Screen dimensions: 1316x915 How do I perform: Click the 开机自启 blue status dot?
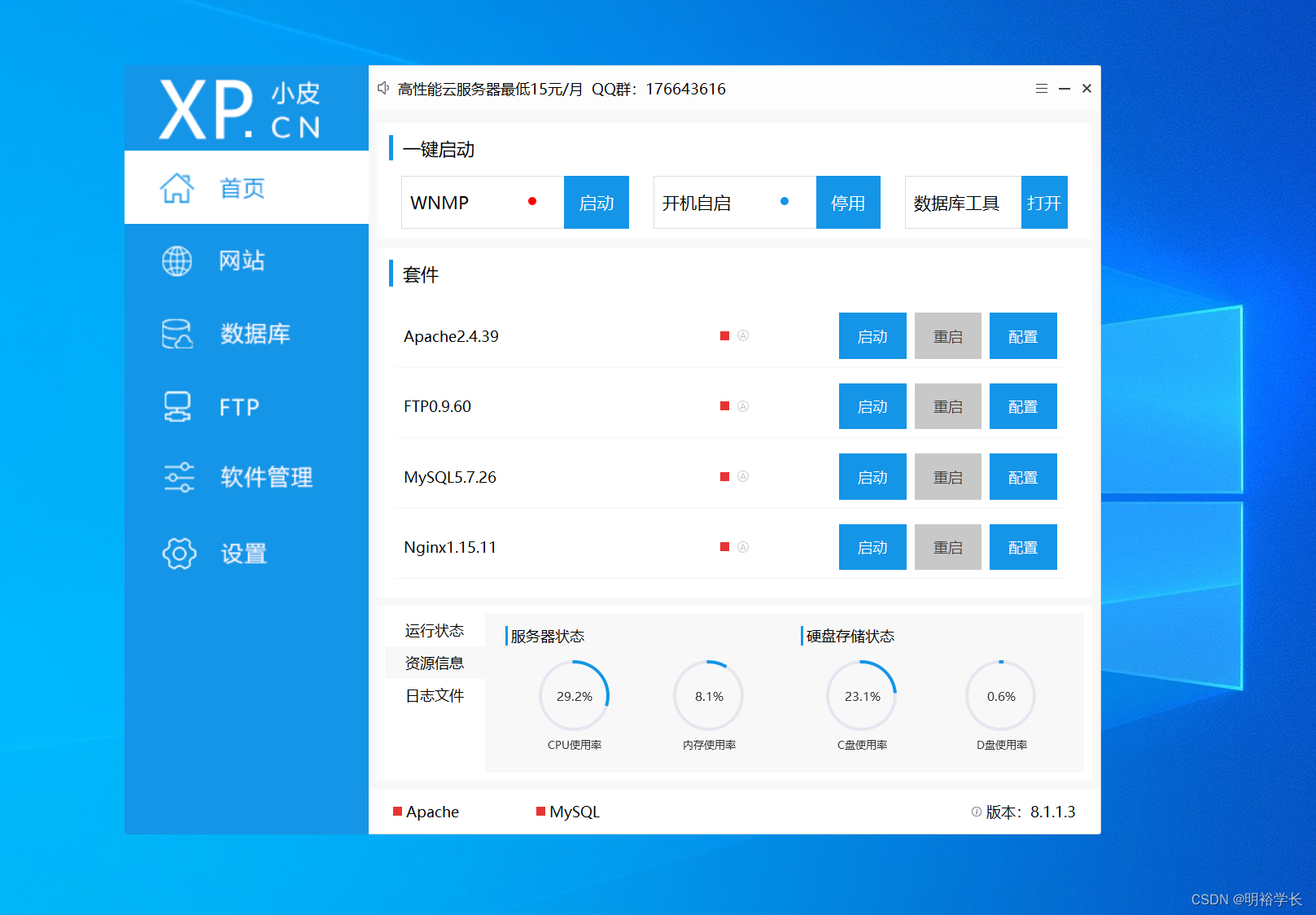pyautogui.click(x=785, y=201)
